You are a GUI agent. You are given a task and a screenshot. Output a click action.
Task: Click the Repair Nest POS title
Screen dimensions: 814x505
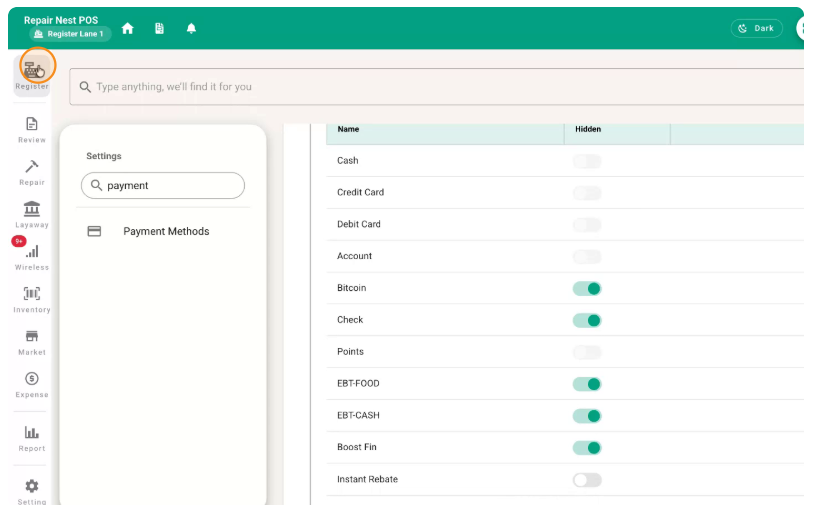coord(61,20)
